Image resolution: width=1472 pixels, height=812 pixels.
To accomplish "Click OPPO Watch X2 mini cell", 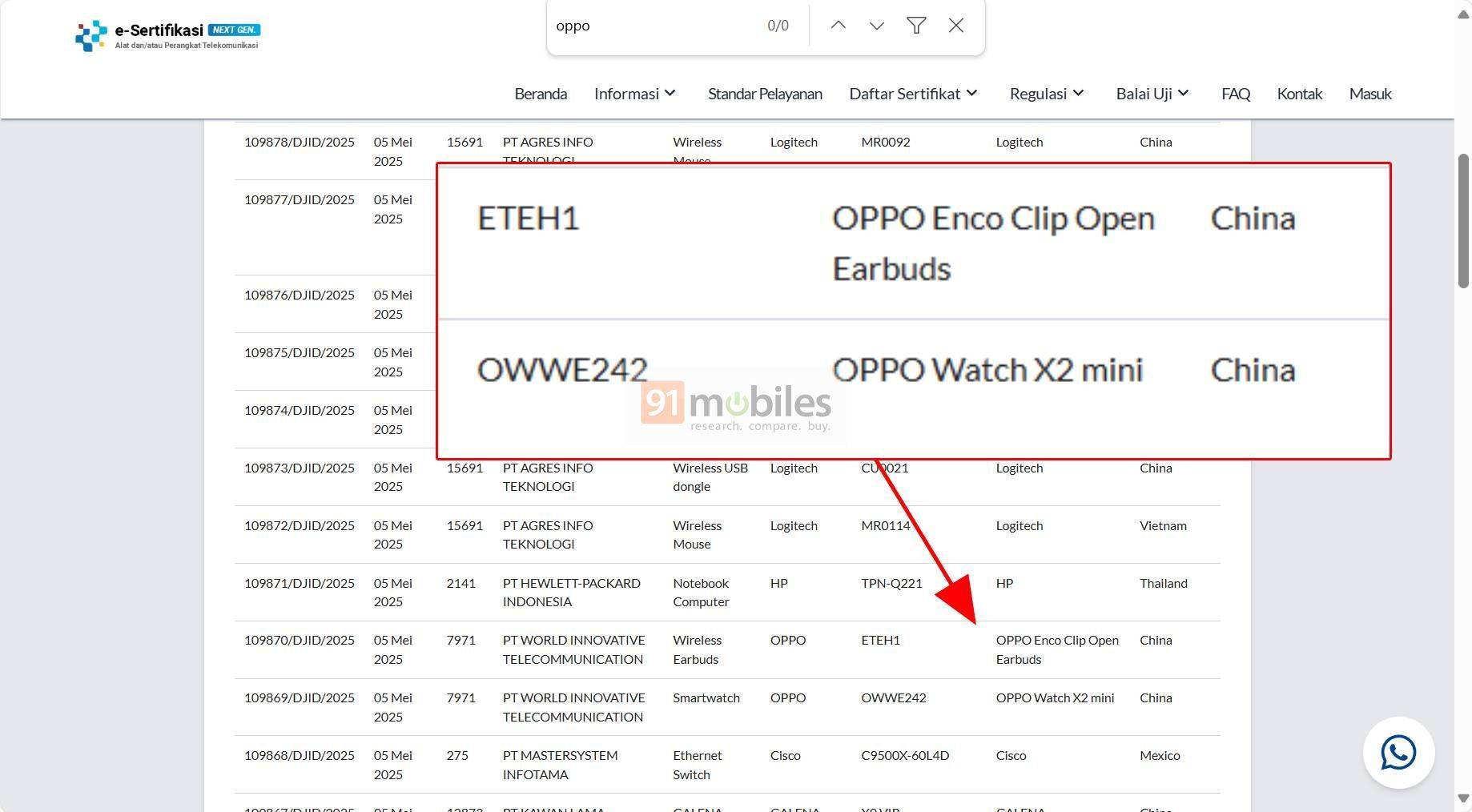I will pyautogui.click(x=1055, y=698).
